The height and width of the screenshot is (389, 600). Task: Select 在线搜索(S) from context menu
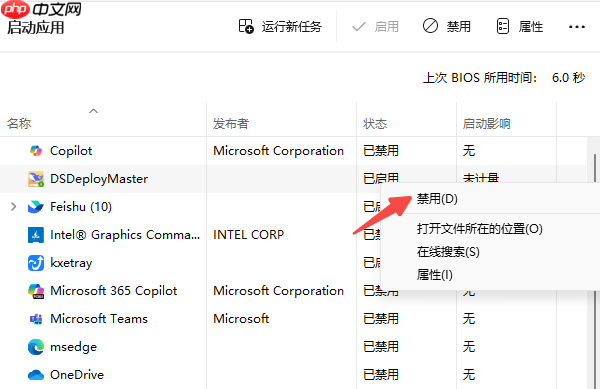click(x=448, y=252)
